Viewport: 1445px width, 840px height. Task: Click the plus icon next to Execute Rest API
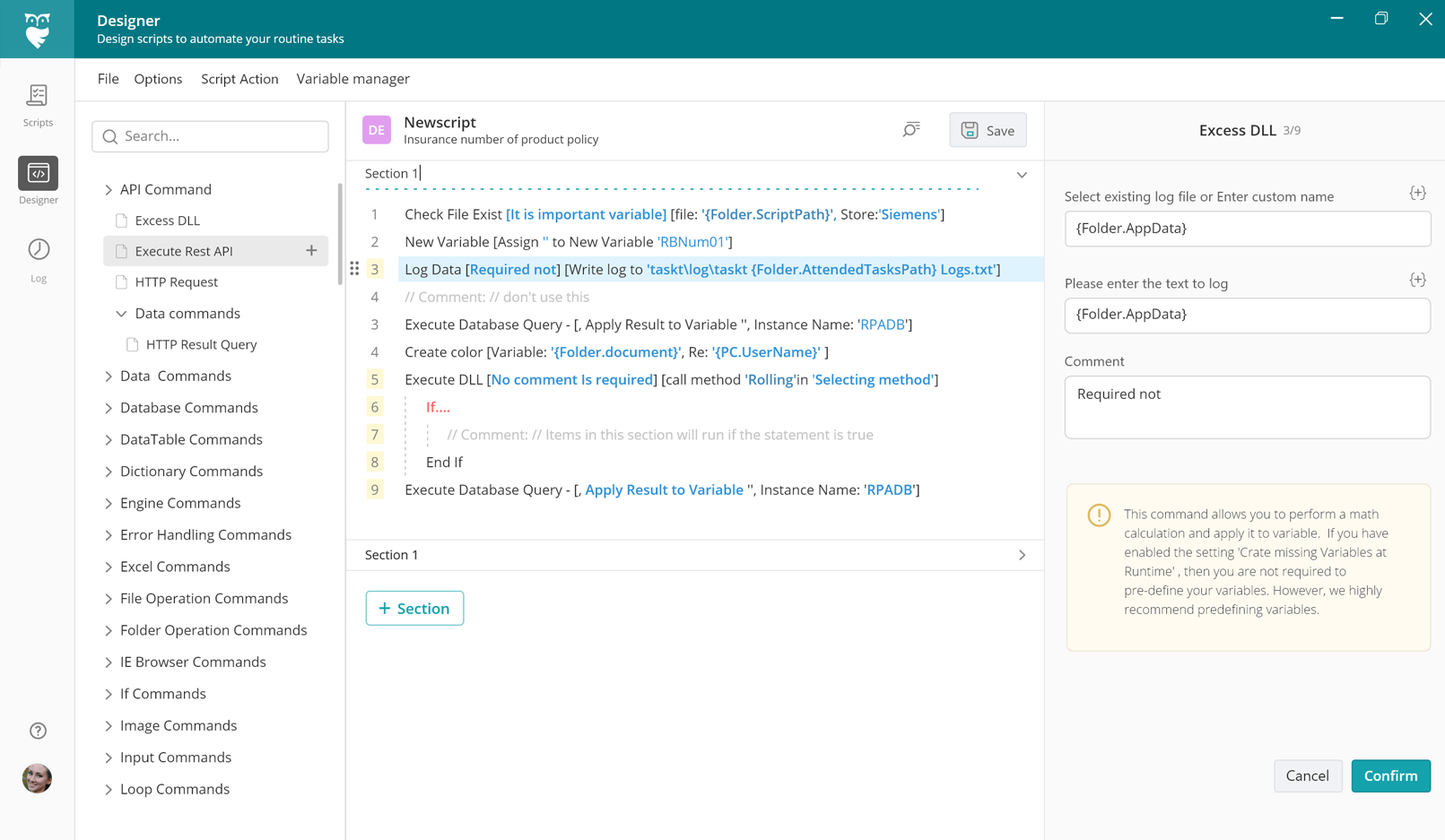(310, 251)
